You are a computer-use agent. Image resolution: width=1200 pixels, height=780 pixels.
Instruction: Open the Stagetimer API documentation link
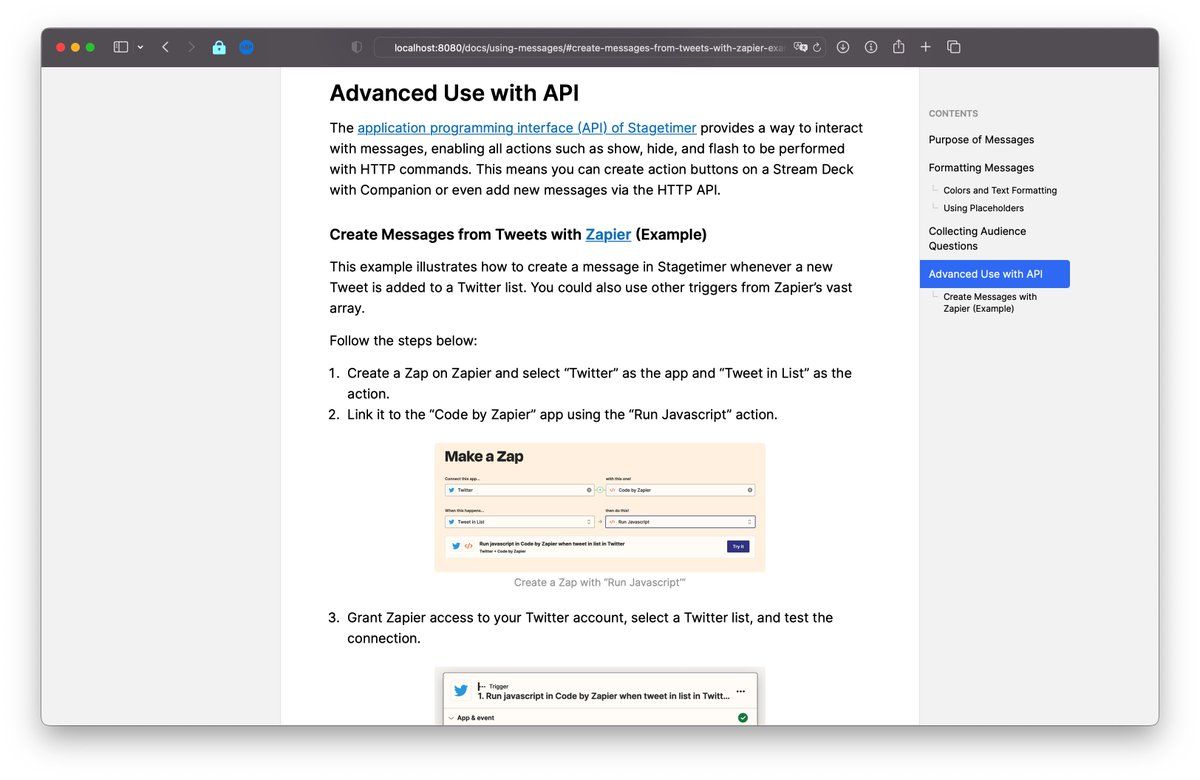click(x=527, y=128)
